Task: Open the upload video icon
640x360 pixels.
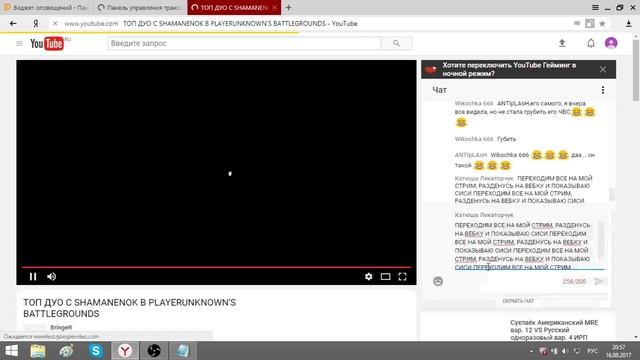Action: click(562, 43)
